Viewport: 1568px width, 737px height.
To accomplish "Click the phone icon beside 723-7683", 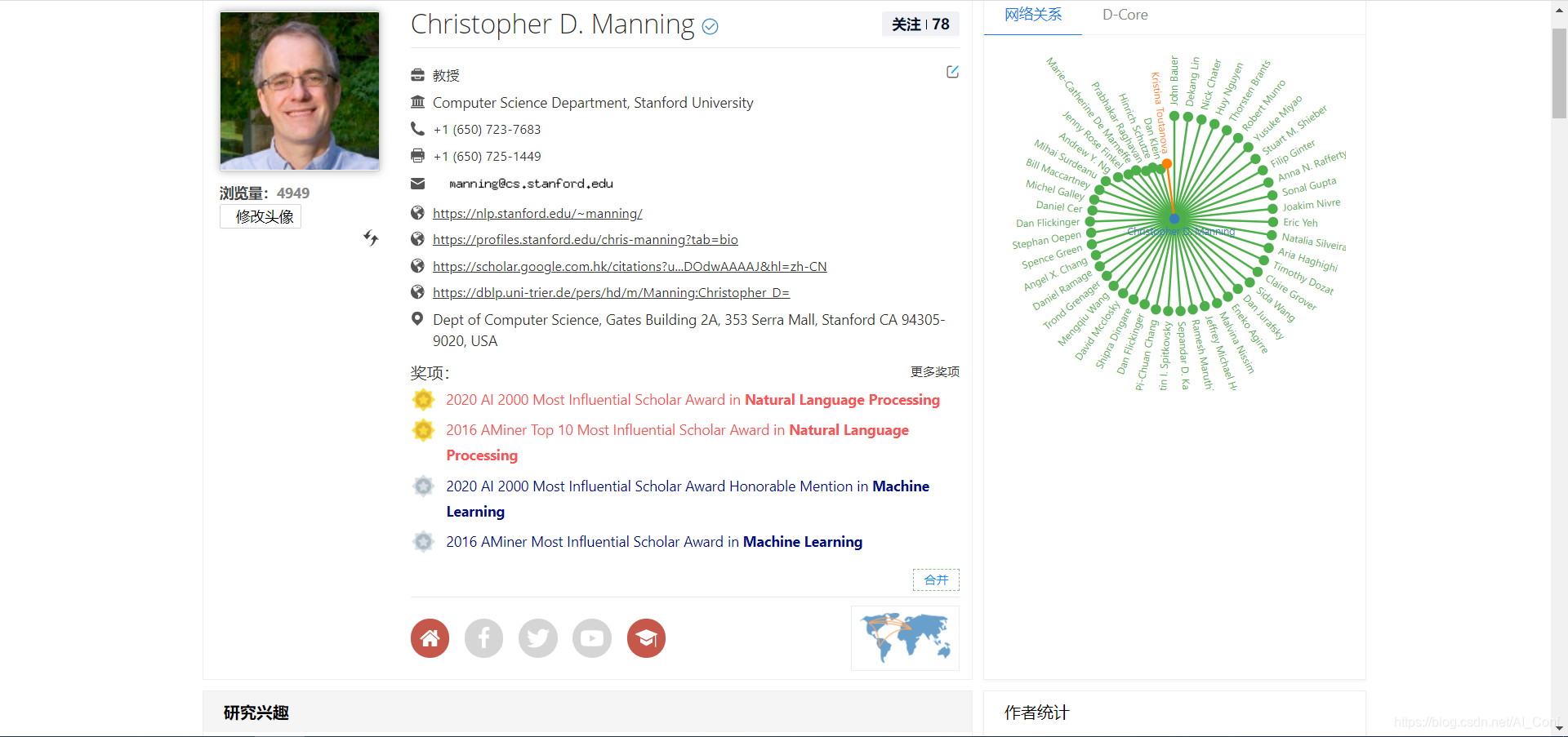I will click(417, 129).
